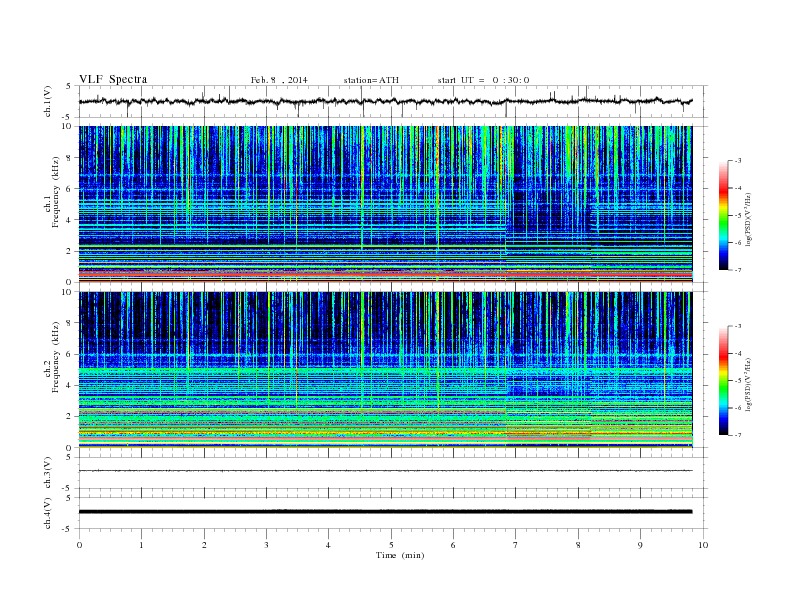Click the ch.1 spectrogram color bar
Viewport: 792px width, 612px height.
(x=723, y=215)
